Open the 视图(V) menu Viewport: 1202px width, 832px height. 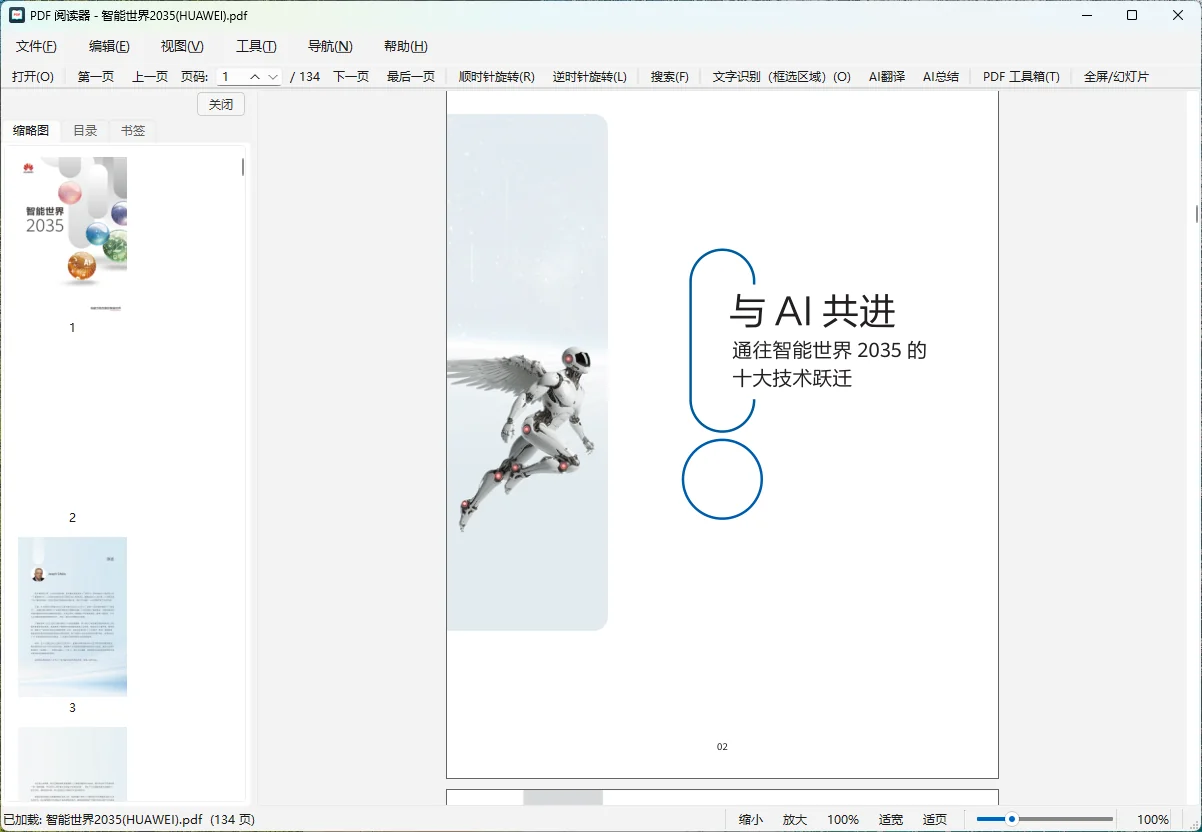pos(182,46)
